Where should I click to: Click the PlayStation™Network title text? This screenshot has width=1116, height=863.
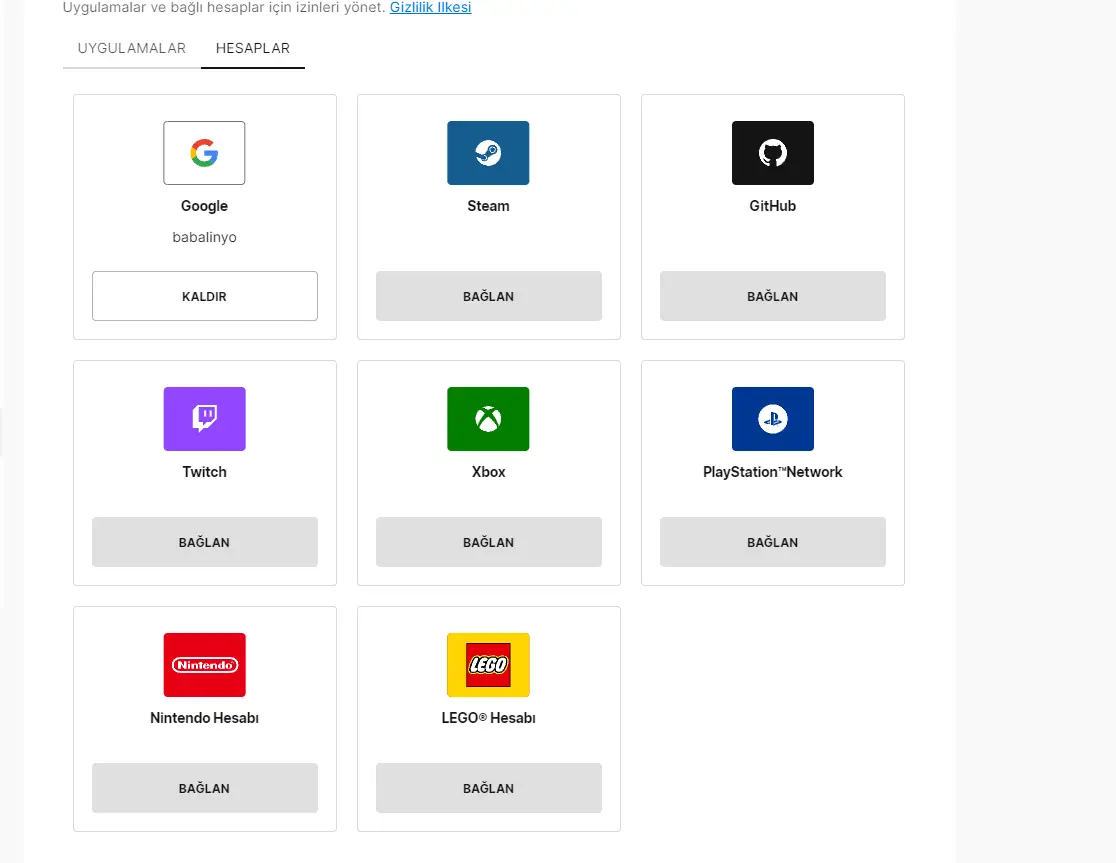point(772,472)
